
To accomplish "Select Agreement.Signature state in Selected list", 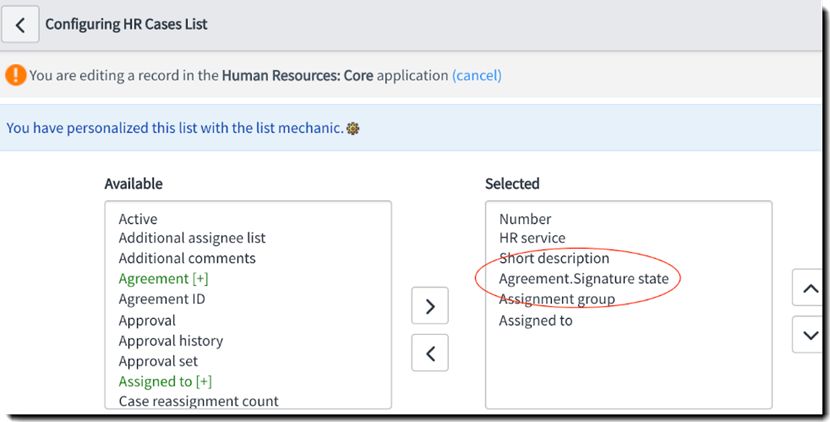I will [584, 279].
